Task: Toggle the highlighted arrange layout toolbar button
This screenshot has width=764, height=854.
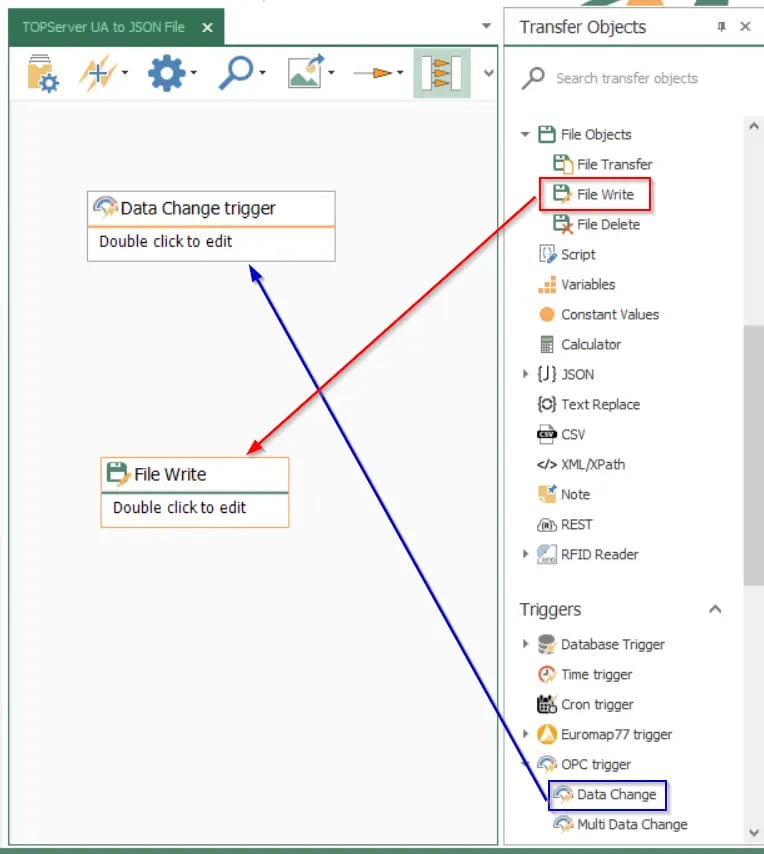Action: tap(442, 73)
